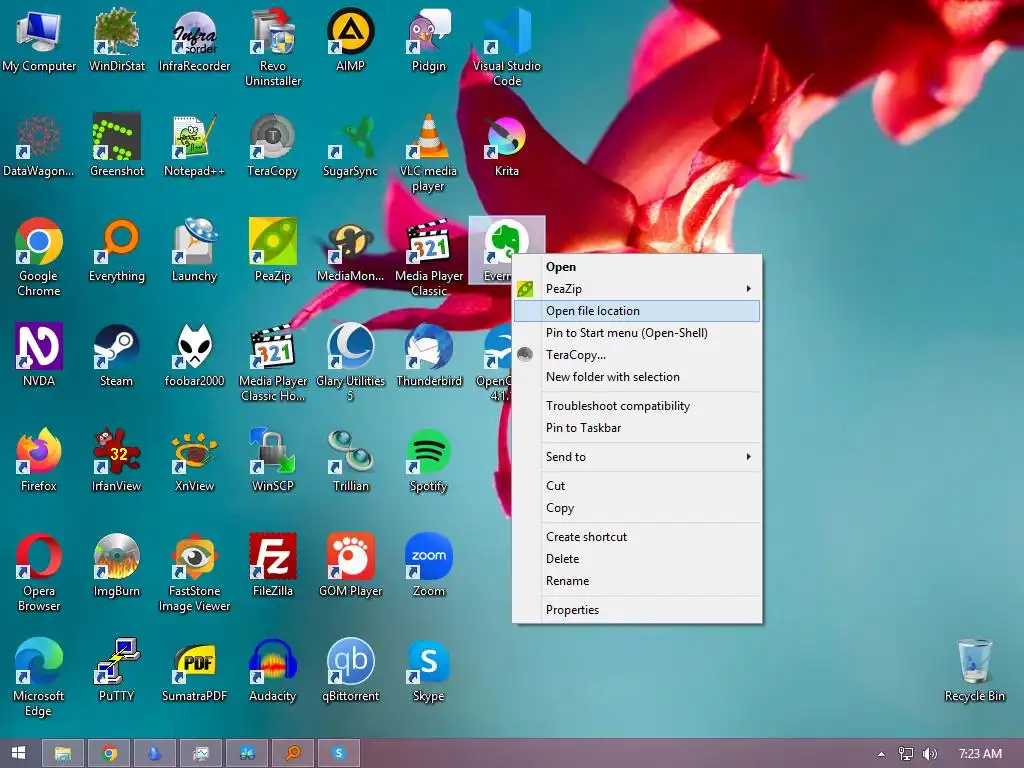The height and width of the screenshot is (768, 1024).
Task: Select the Microsoft Edge desktop icon
Action: tap(39, 678)
